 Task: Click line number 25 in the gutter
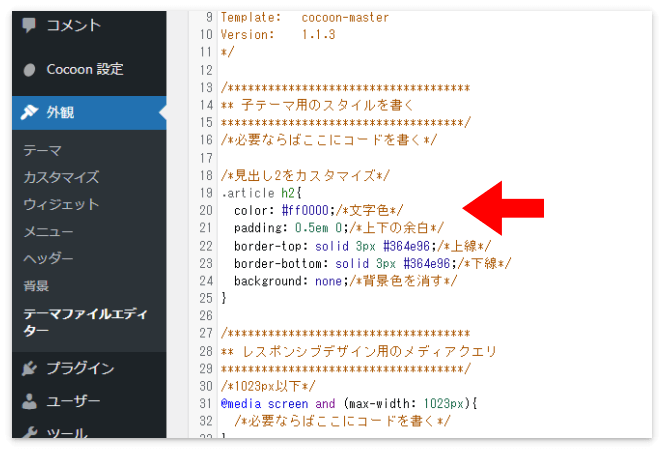tap(206, 298)
